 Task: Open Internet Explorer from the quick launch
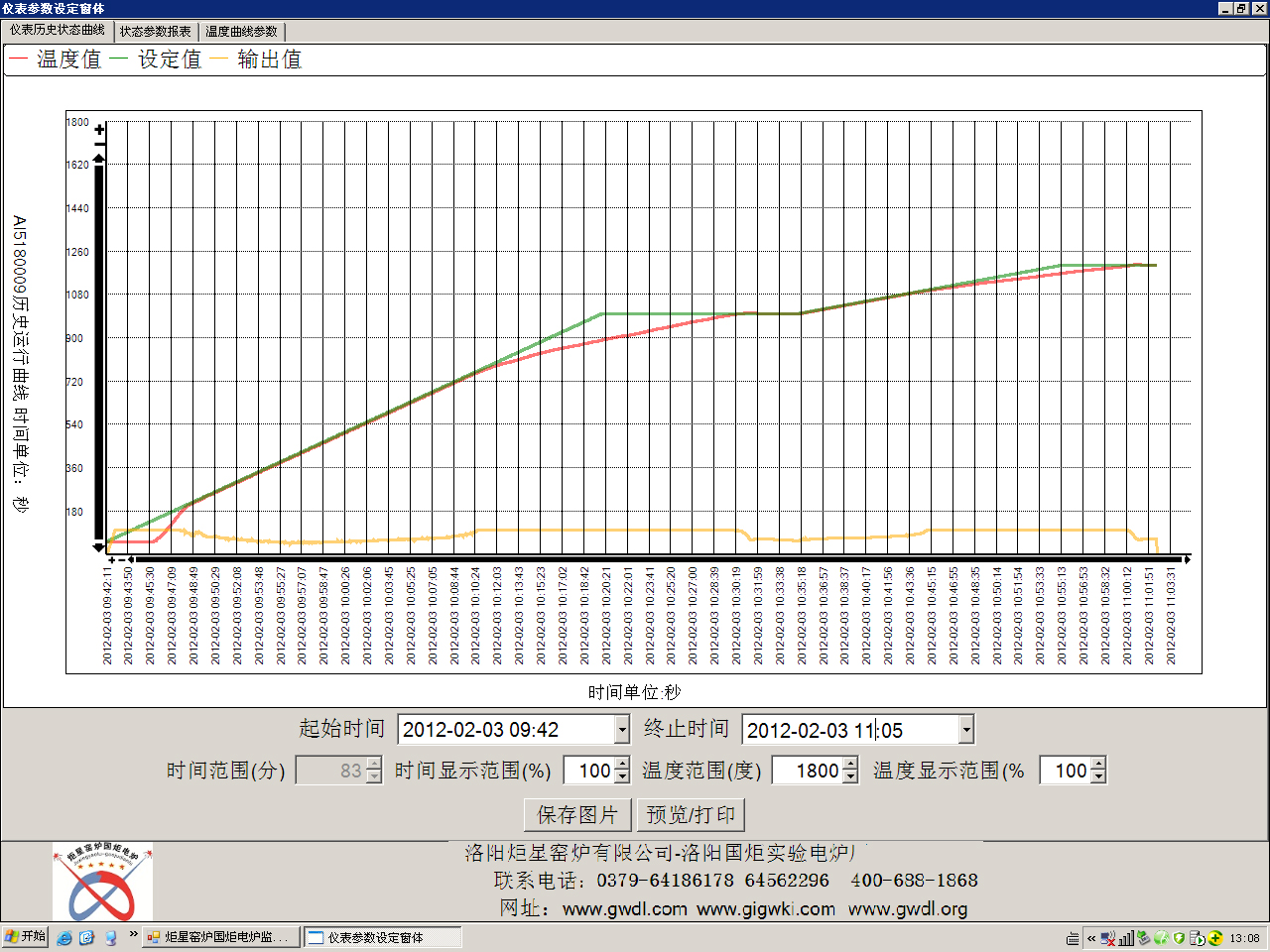64,937
